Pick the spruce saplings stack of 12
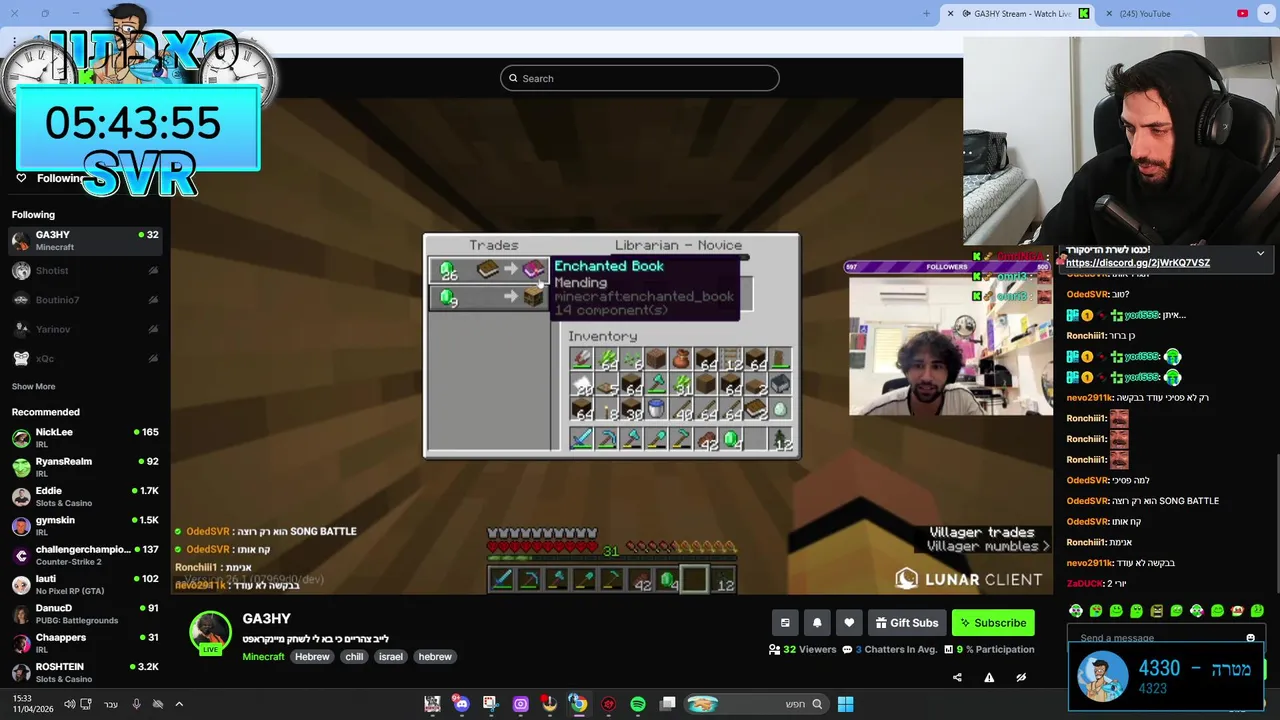 pyautogui.click(x=781, y=439)
